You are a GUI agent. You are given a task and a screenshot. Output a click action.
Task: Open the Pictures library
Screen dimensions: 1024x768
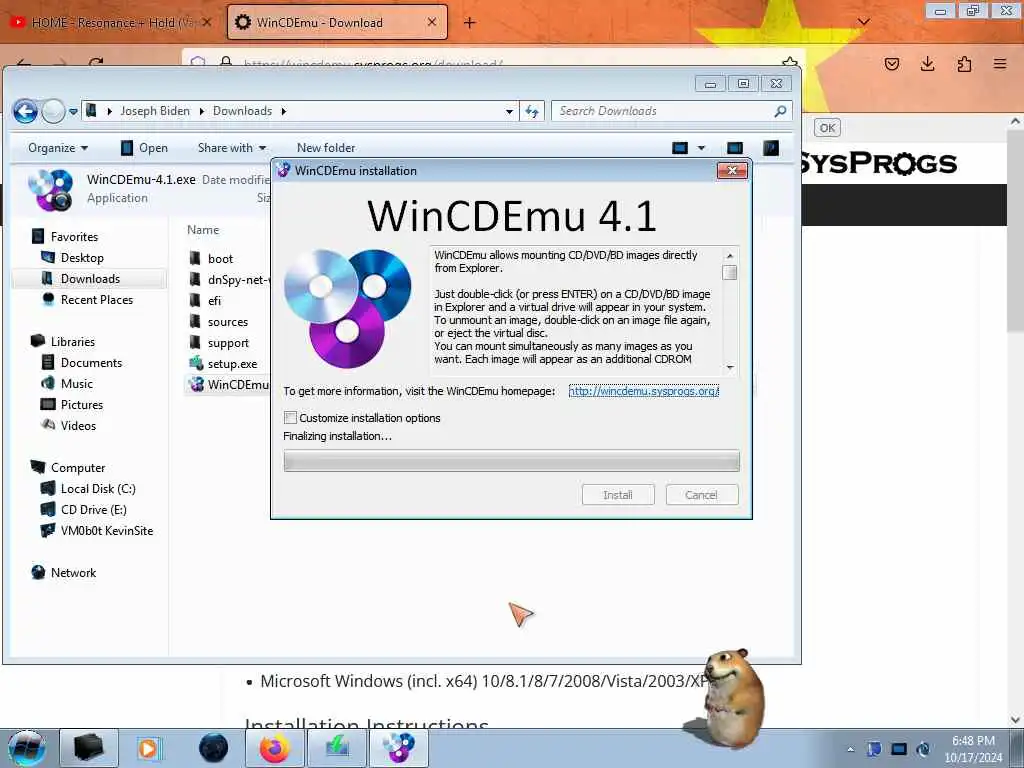(x=72, y=404)
